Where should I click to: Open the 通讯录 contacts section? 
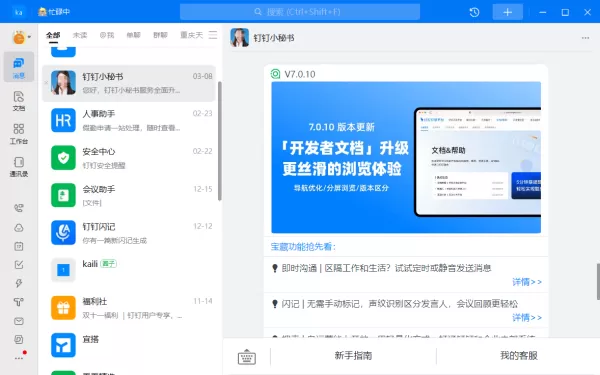coord(19,166)
